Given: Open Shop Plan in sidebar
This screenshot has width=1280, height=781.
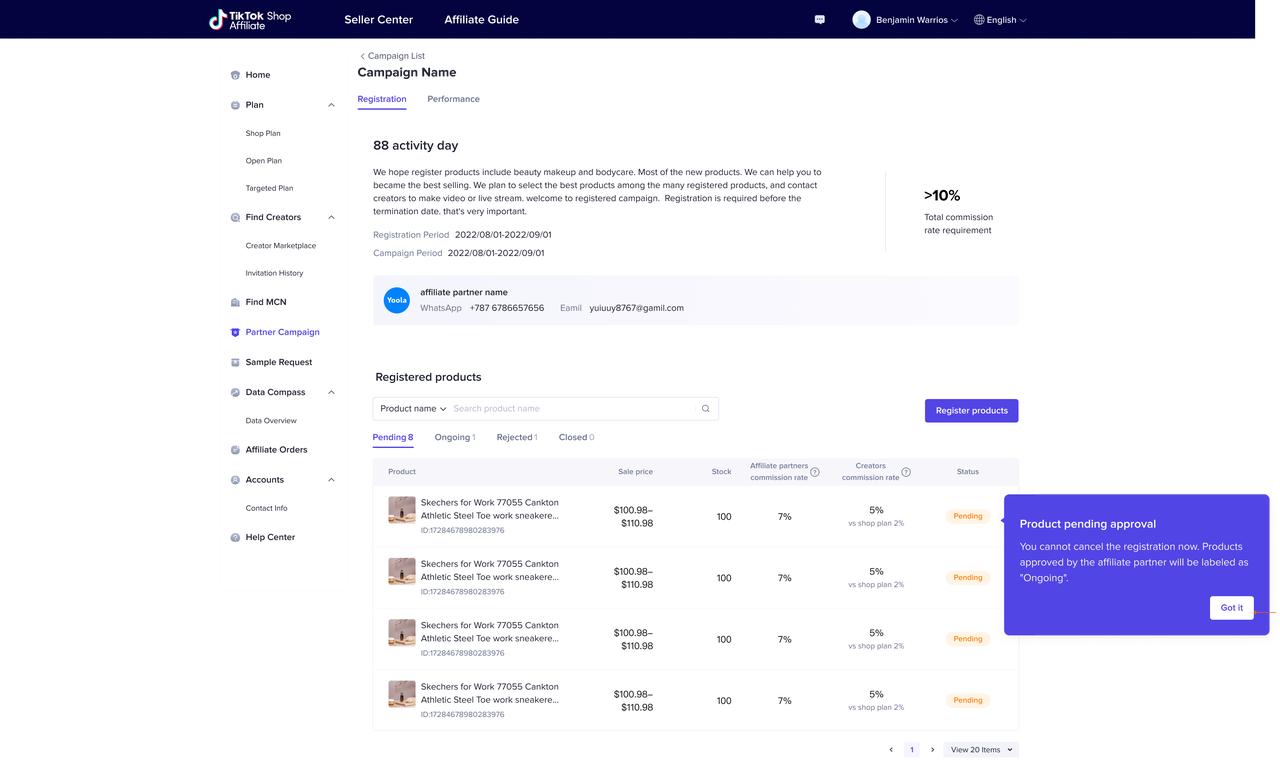Looking at the screenshot, I should pyautogui.click(x=263, y=133).
